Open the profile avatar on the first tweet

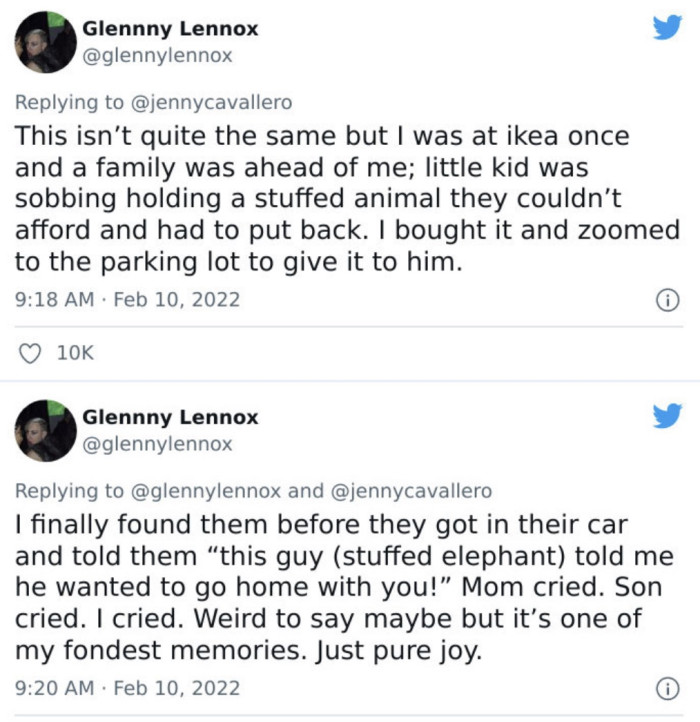click(46, 42)
